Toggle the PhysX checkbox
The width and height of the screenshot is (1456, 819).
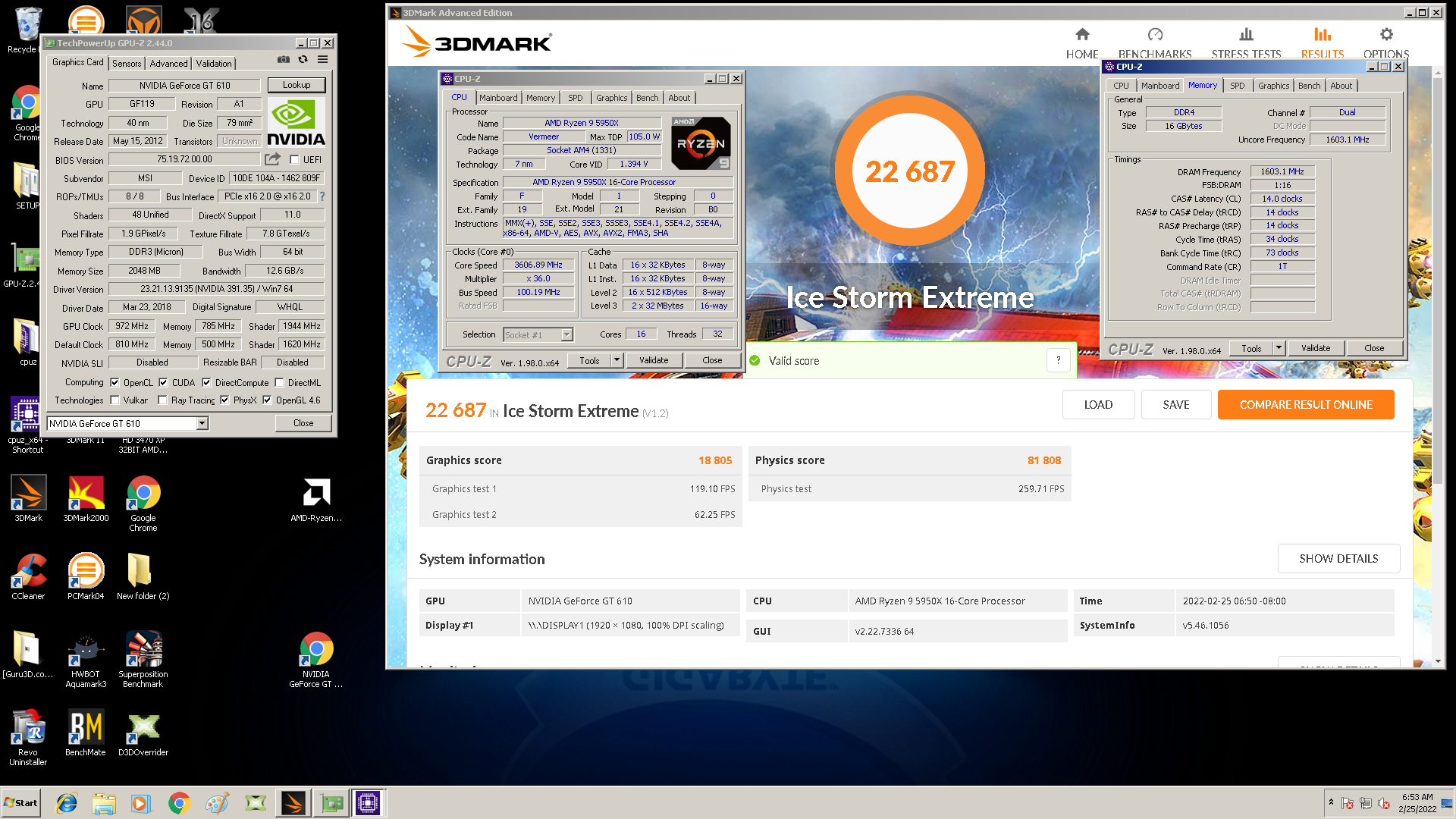(x=224, y=400)
